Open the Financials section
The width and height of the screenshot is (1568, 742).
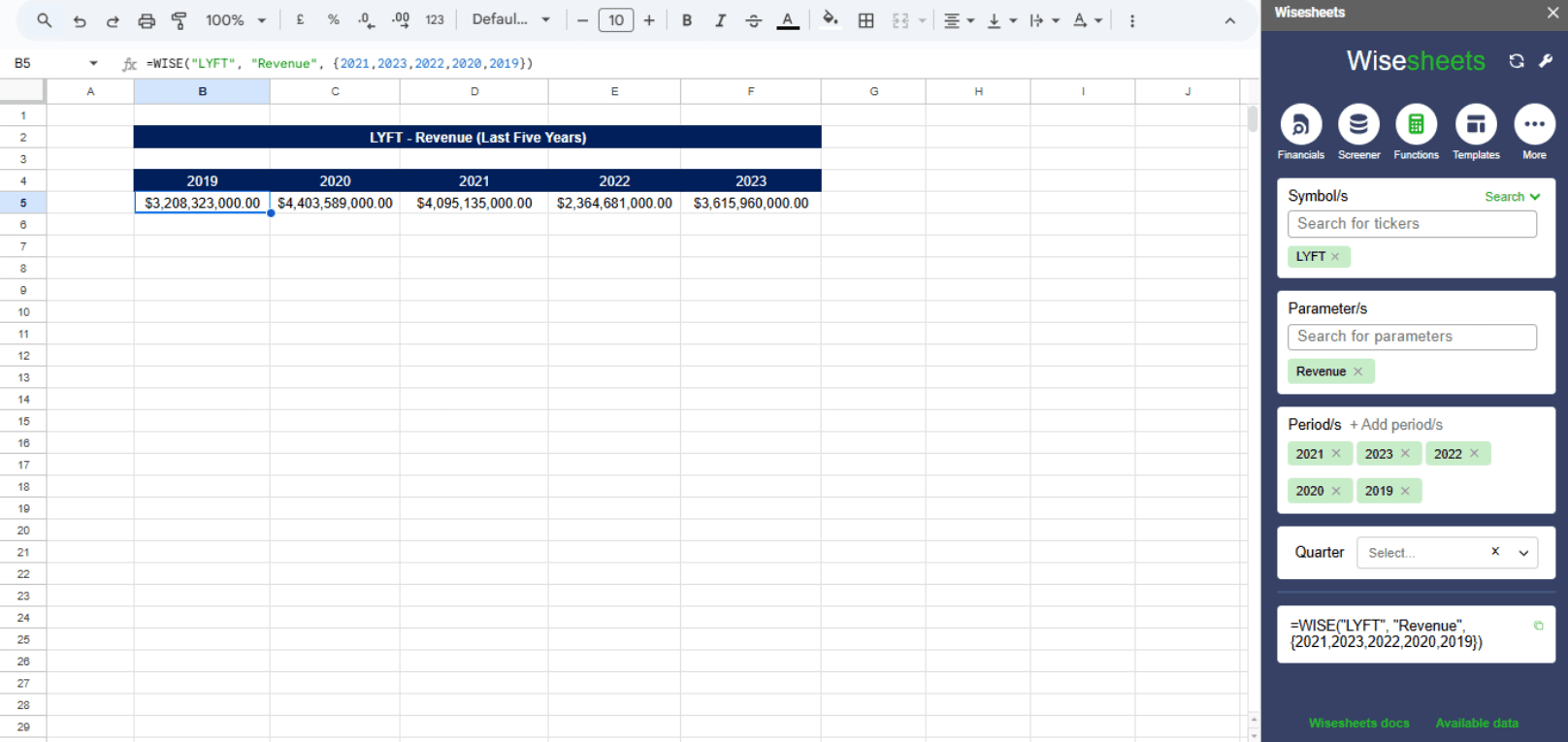1301,132
